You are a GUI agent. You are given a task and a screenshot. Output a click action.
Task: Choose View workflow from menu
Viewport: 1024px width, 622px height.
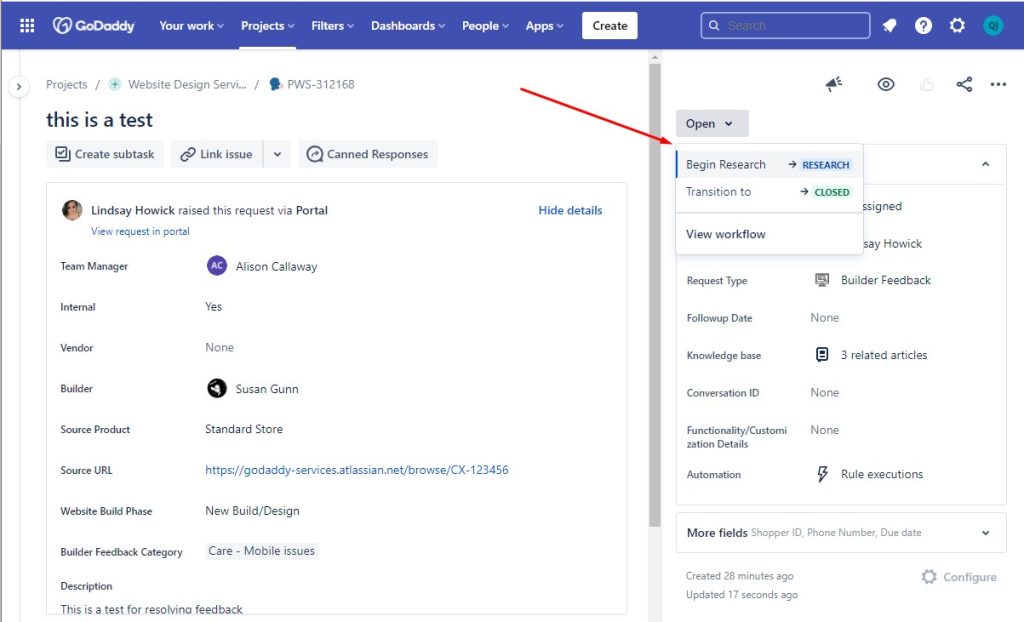tap(769, 234)
